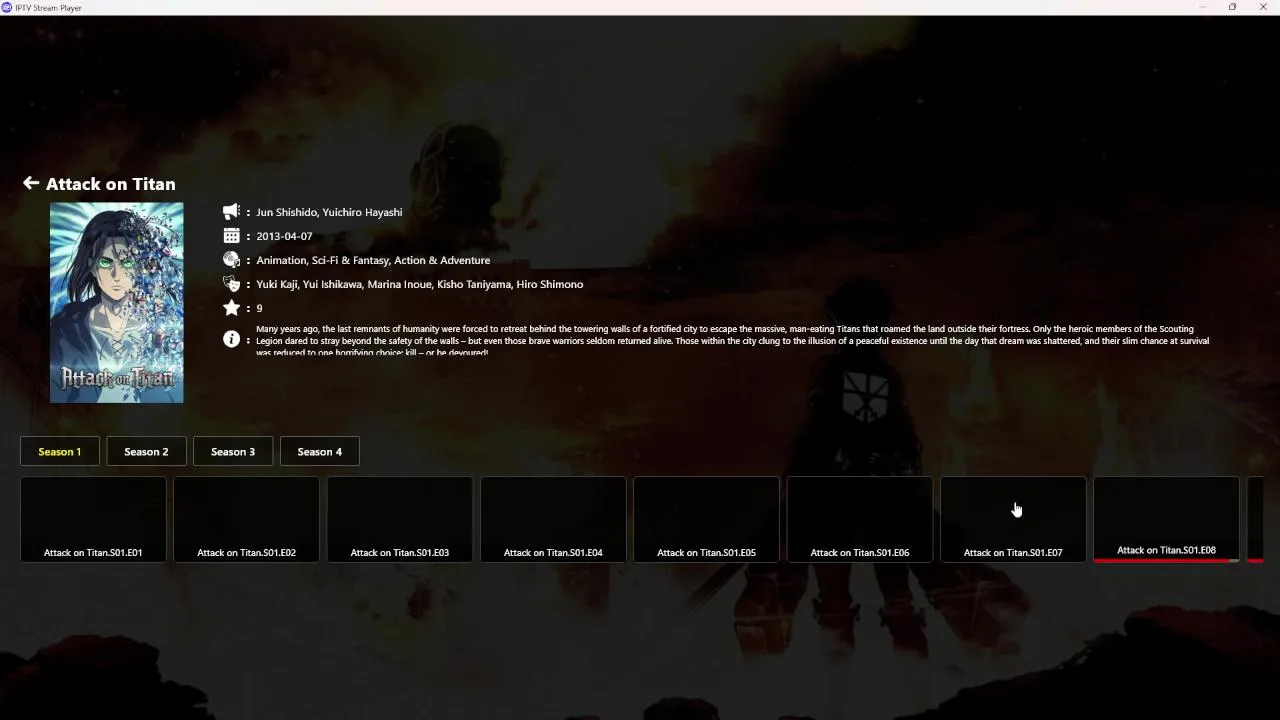Click the synopsis paragraph text
1280x720 pixels.
(732, 340)
